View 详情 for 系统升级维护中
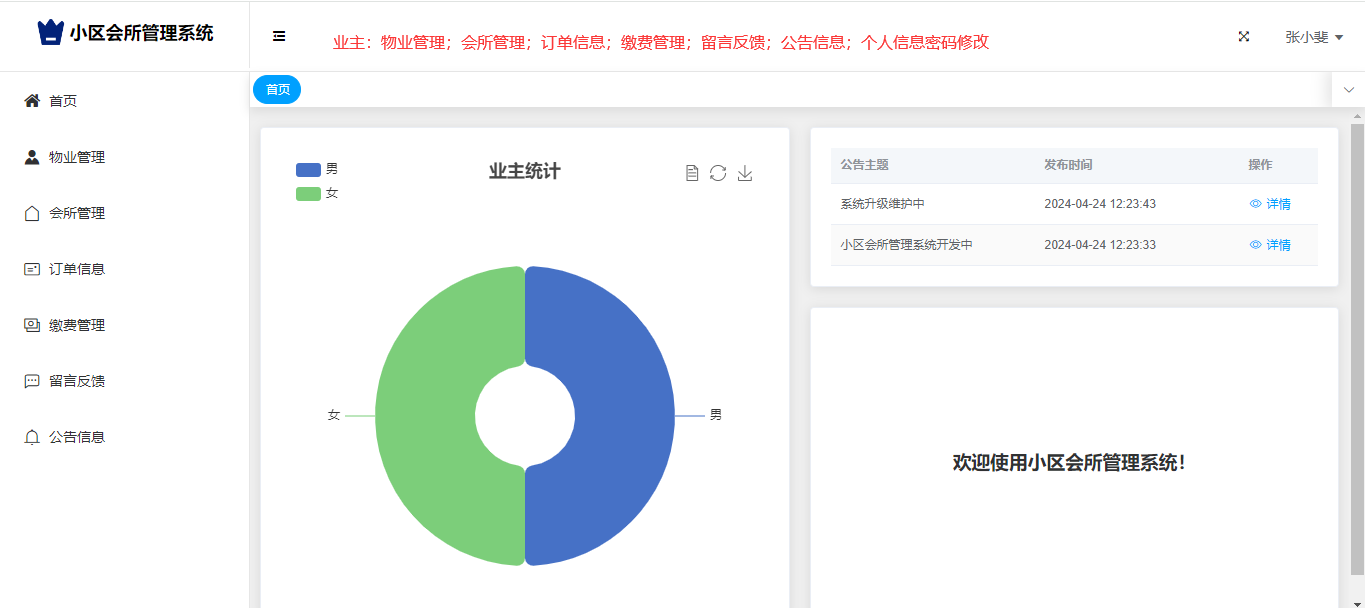Viewport: 1365px width, 608px height. point(1270,204)
